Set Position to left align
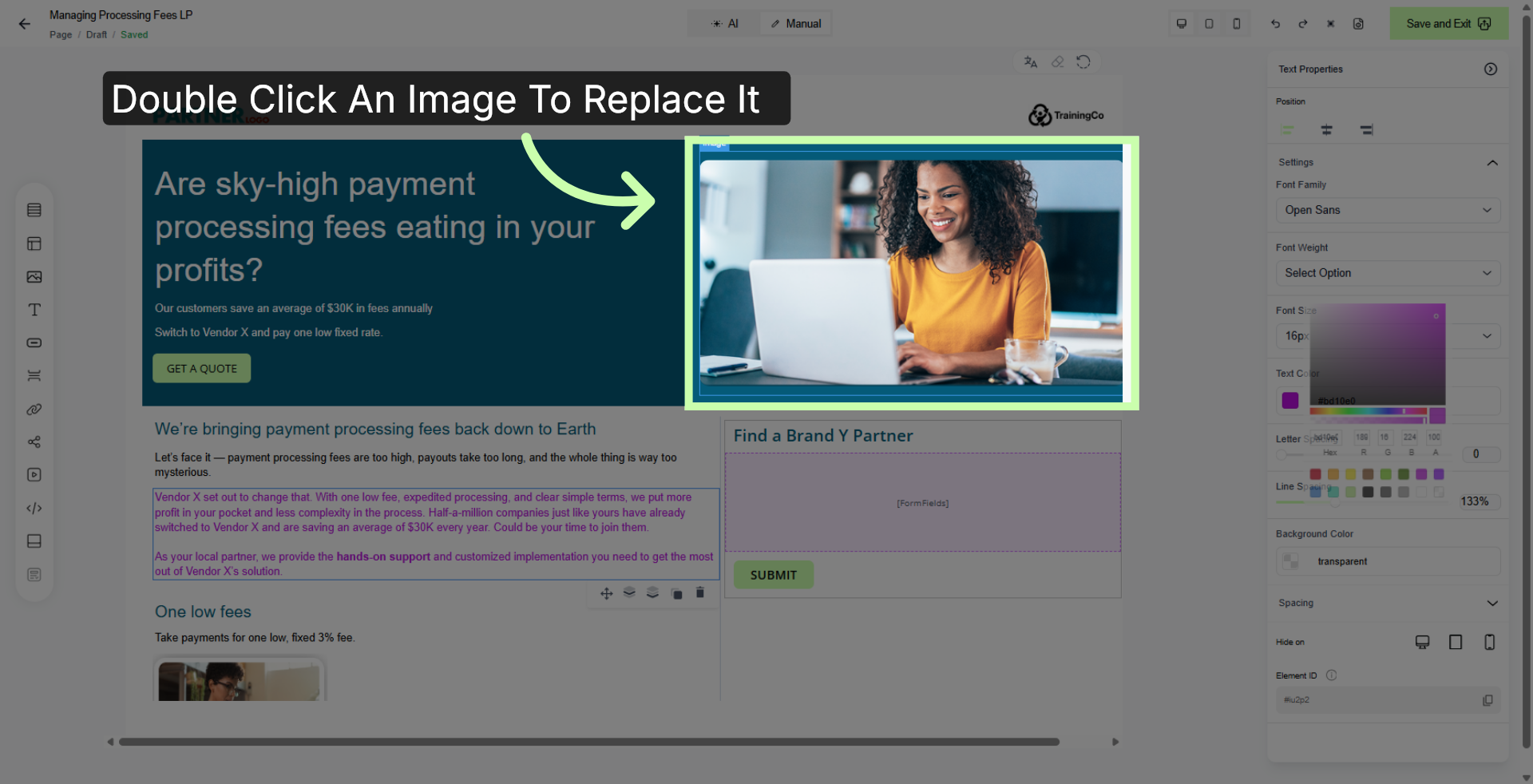The width and height of the screenshot is (1533, 784). 1287,129
